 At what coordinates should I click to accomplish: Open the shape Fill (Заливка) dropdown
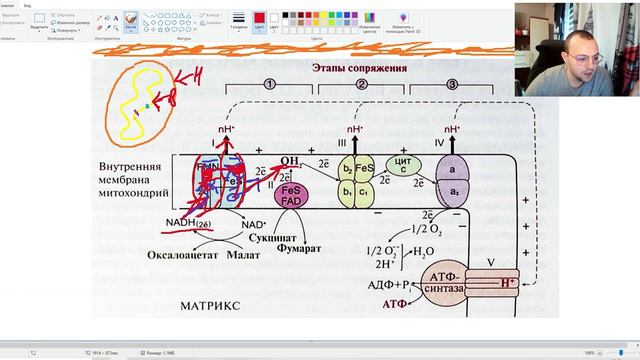point(211,23)
